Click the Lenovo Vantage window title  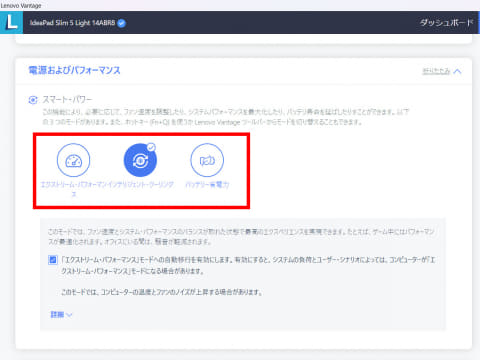point(21,5)
